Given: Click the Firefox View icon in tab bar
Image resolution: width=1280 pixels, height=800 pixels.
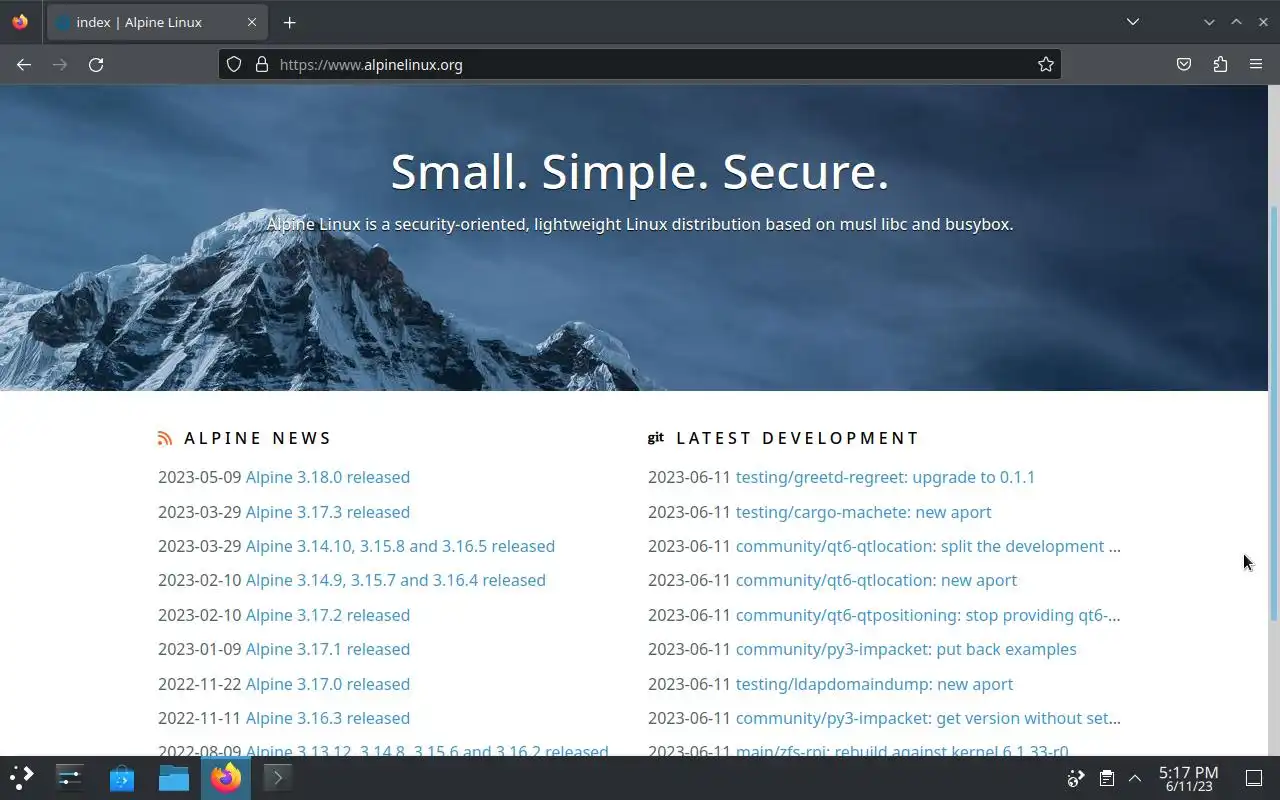Looking at the screenshot, I should [x=20, y=22].
